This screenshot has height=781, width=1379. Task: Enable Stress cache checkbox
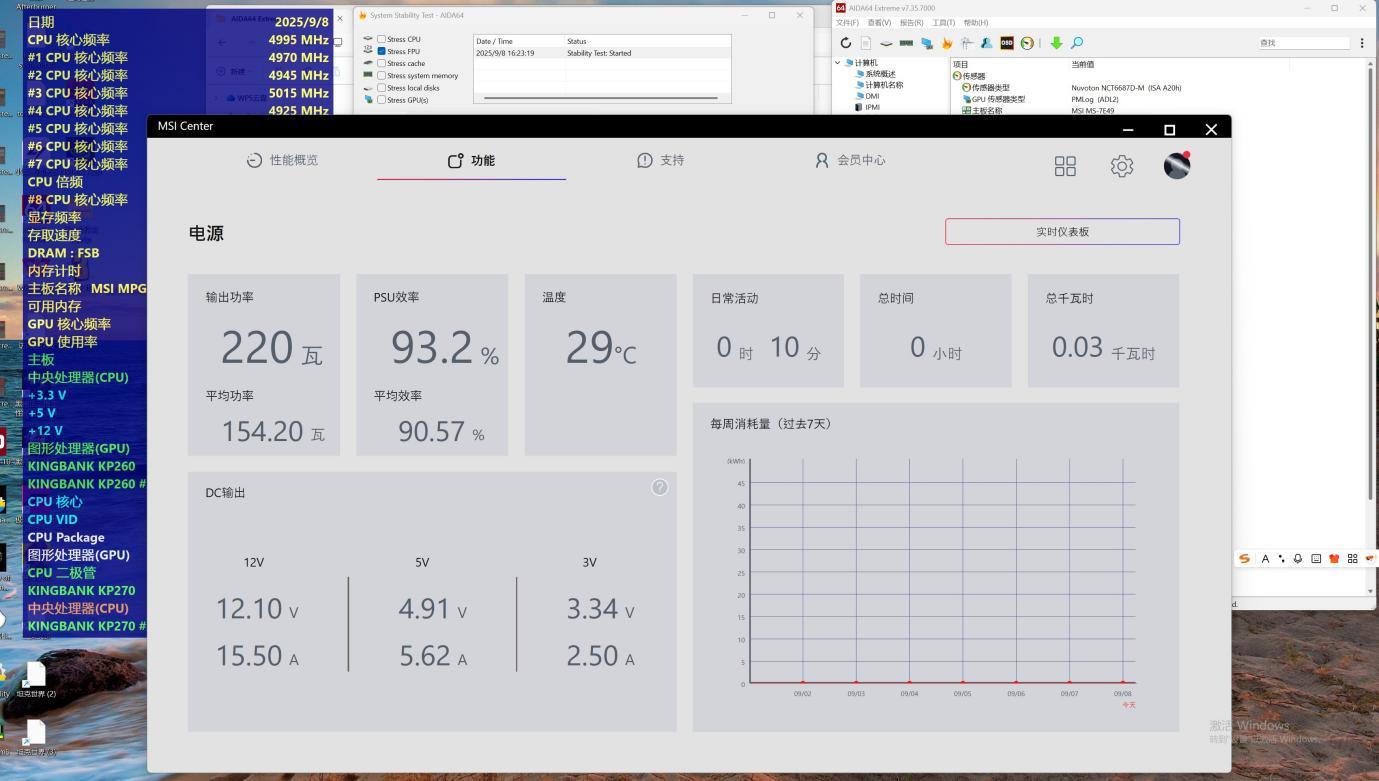pos(381,63)
